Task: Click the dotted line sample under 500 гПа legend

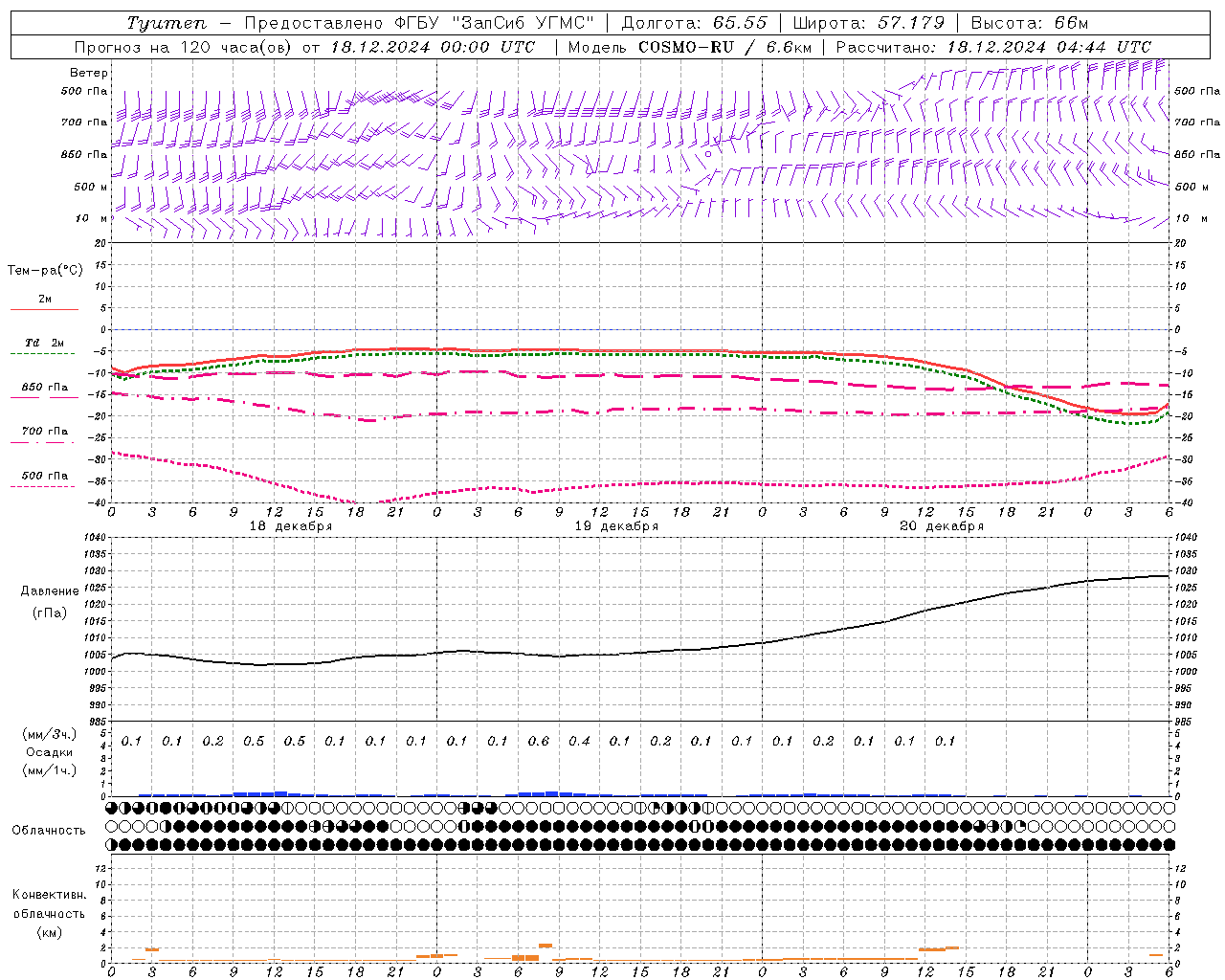Action: pyautogui.click(x=42, y=486)
